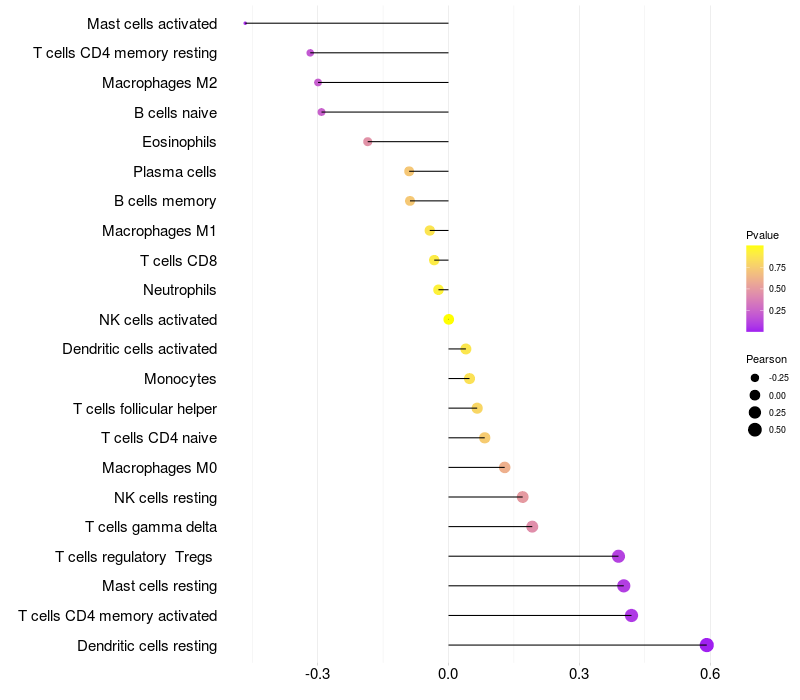Click the Pvalue legend title

[x=762, y=235]
